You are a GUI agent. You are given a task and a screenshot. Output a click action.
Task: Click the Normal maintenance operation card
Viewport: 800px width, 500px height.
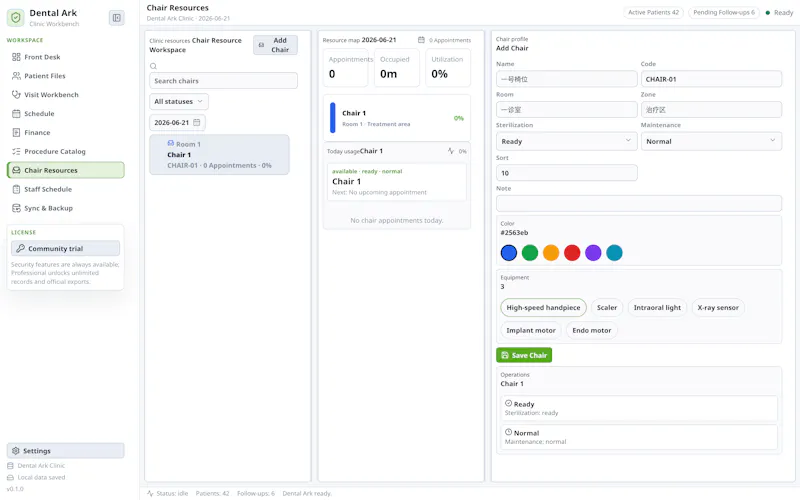pyautogui.click(x=639, y=437)
